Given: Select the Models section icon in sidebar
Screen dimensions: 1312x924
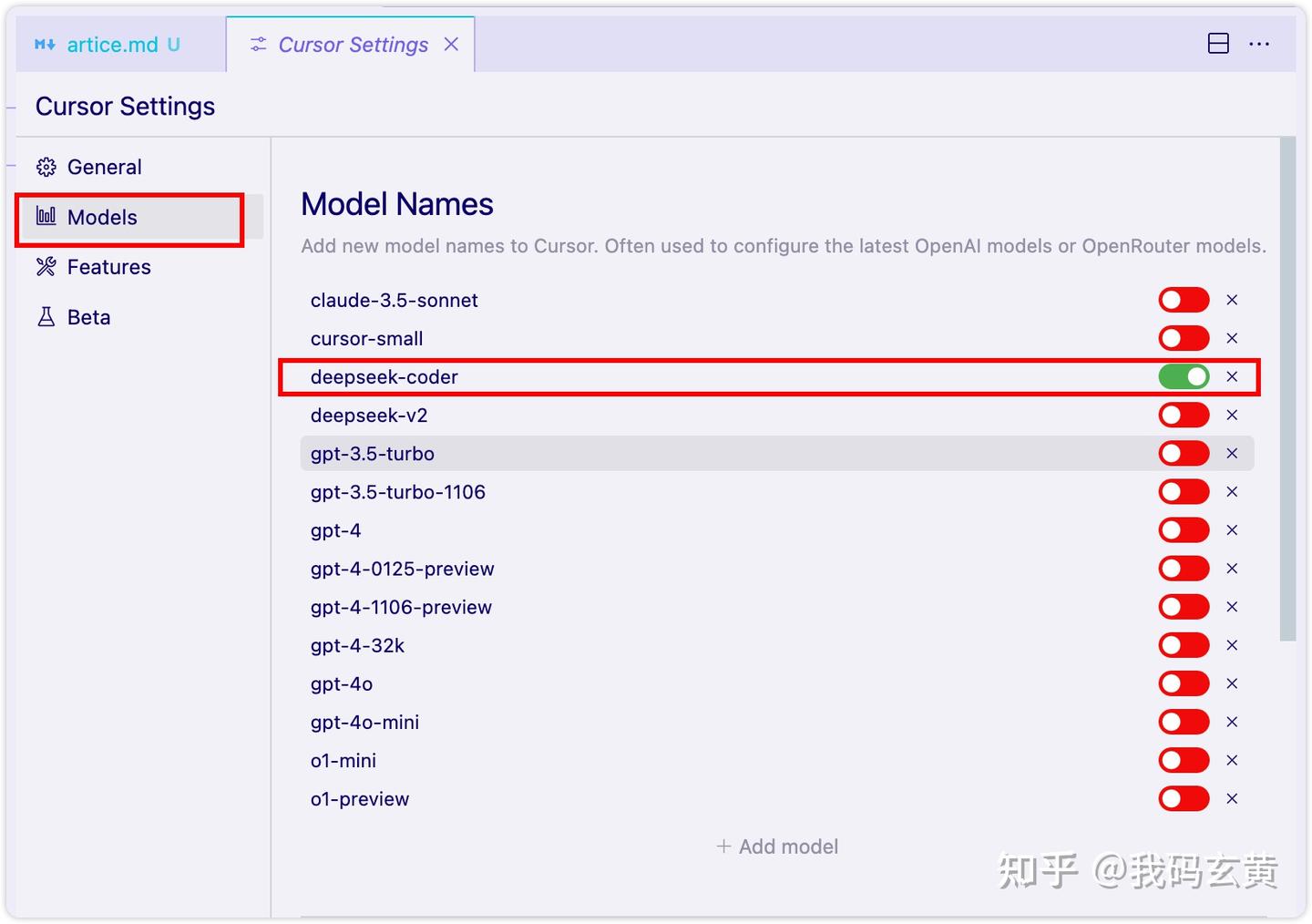Looking at the screenshot, I should (46, 217).
